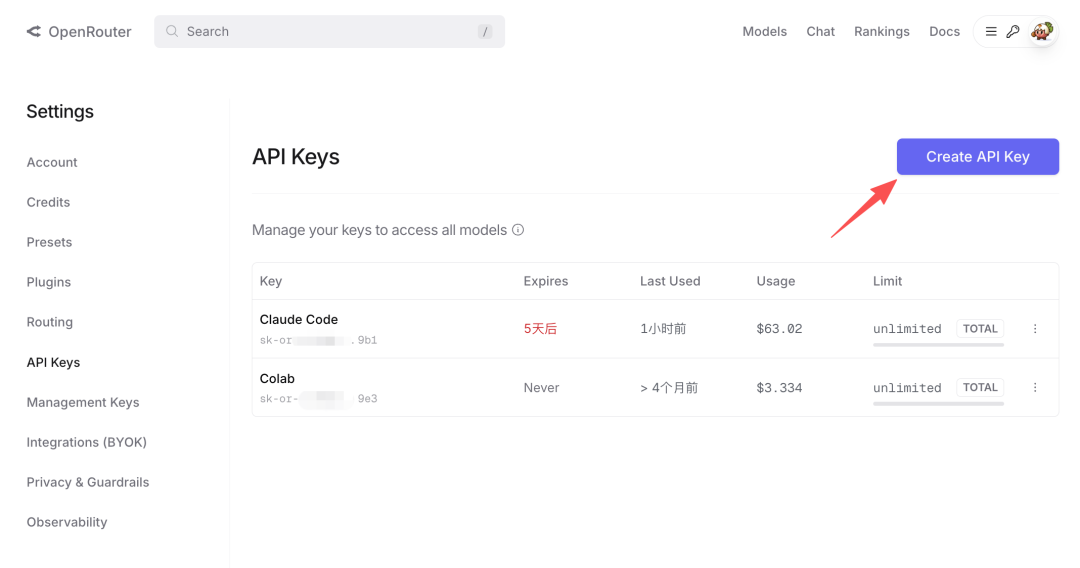
Task: Click the OpenRouter brand name
Action: (90, 32)
